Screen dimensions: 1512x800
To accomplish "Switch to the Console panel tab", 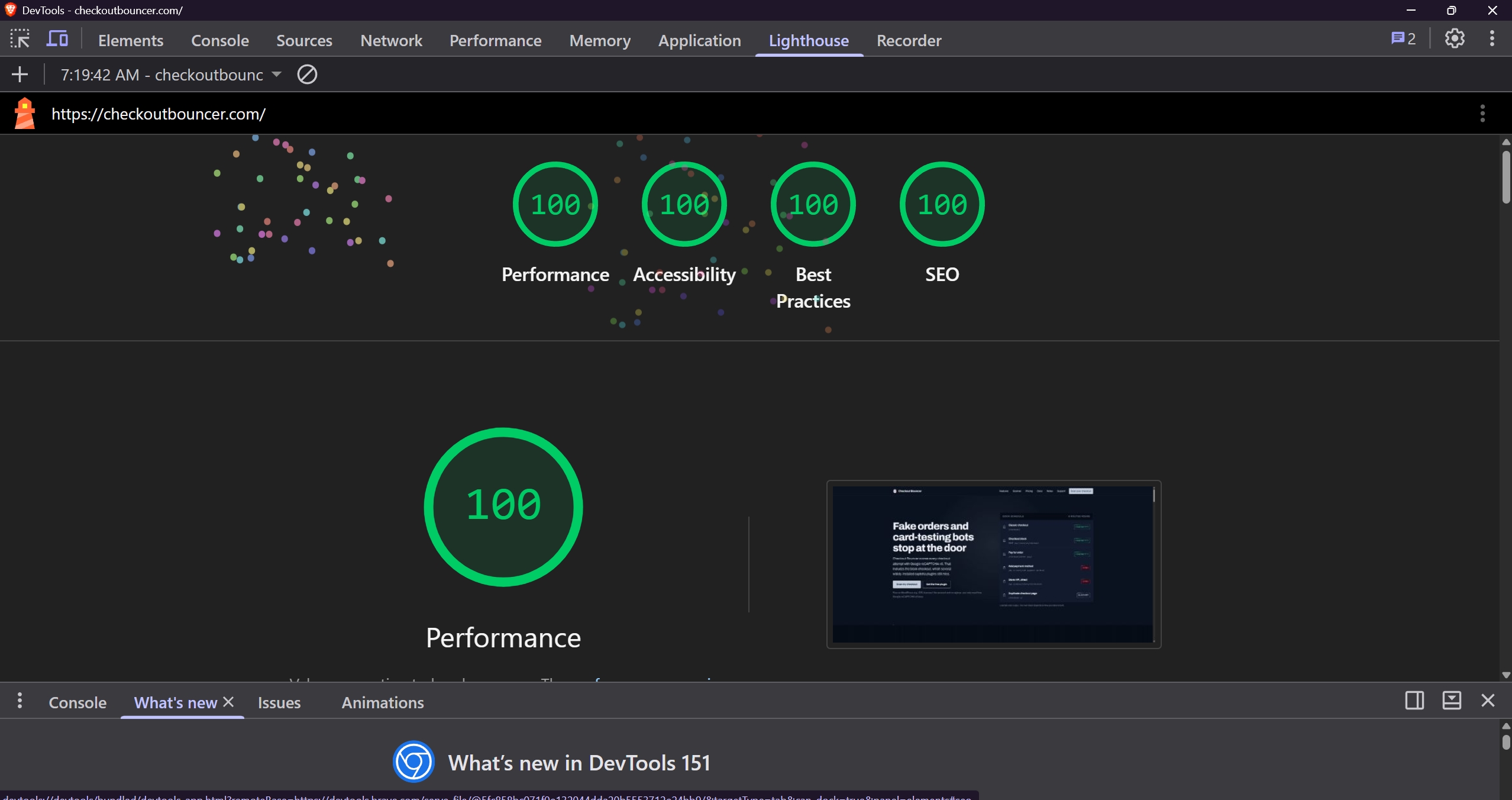I will [220, 40].
